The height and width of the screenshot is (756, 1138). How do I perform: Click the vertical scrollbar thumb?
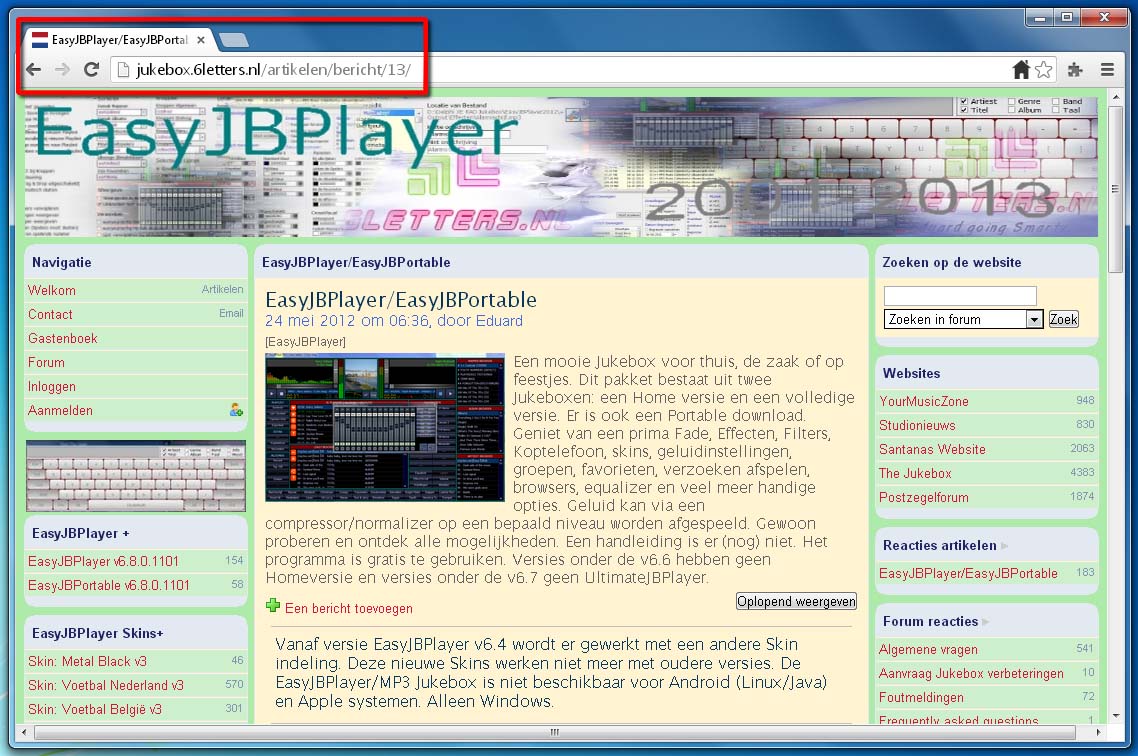click(x=1116, y=189)
